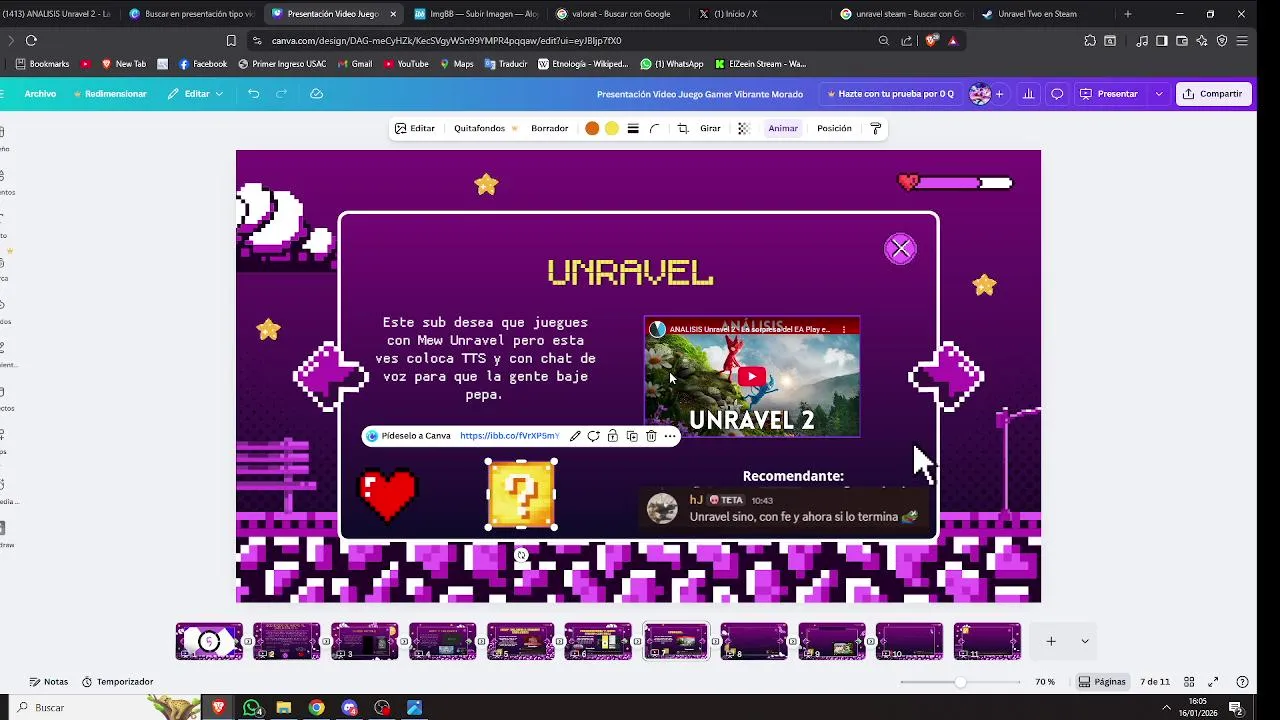1280x720 pixels.
Task: Open the Notas panel
Action: point(49,682)
